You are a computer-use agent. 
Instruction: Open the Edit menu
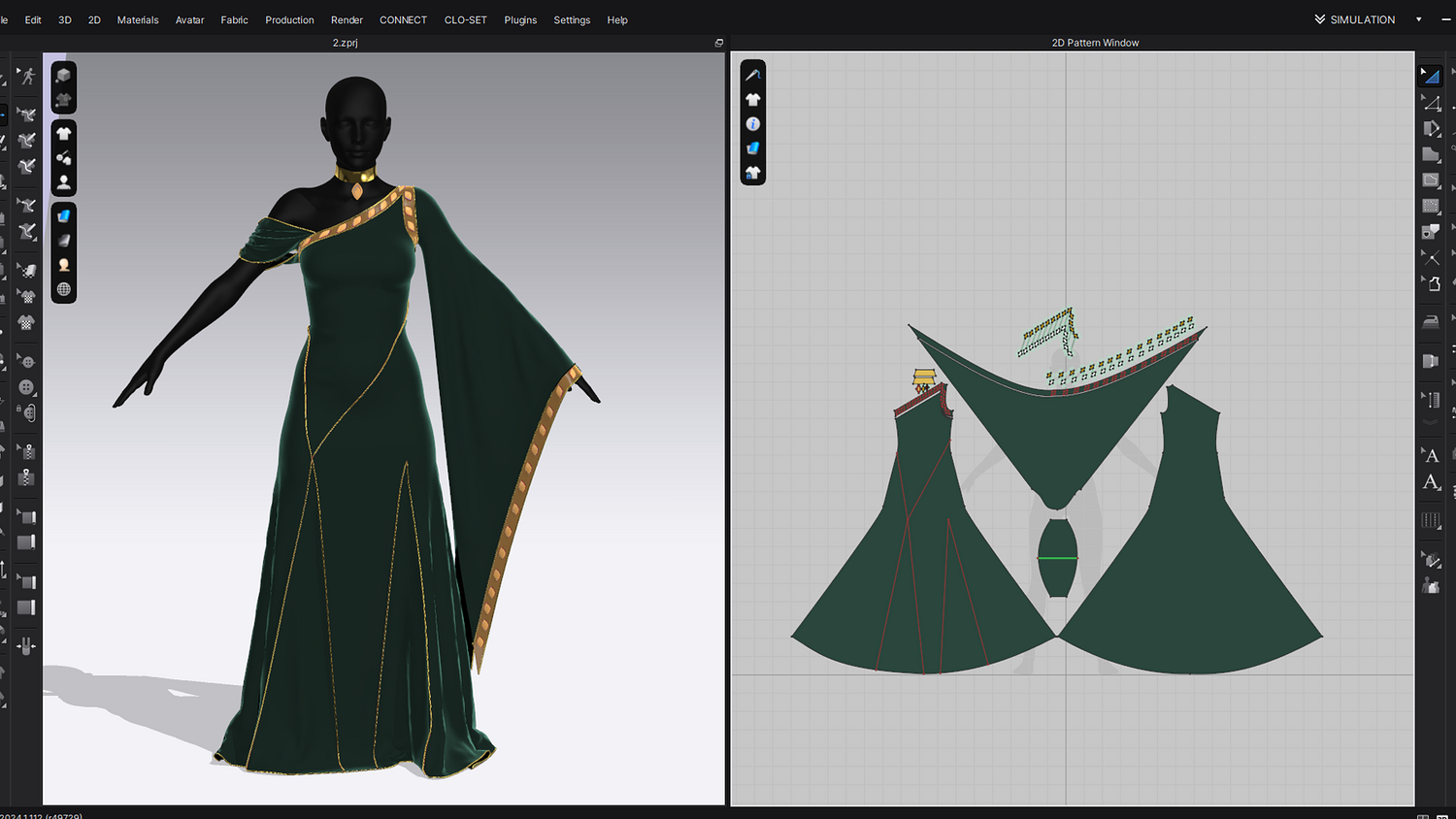(x=33, y=19)
